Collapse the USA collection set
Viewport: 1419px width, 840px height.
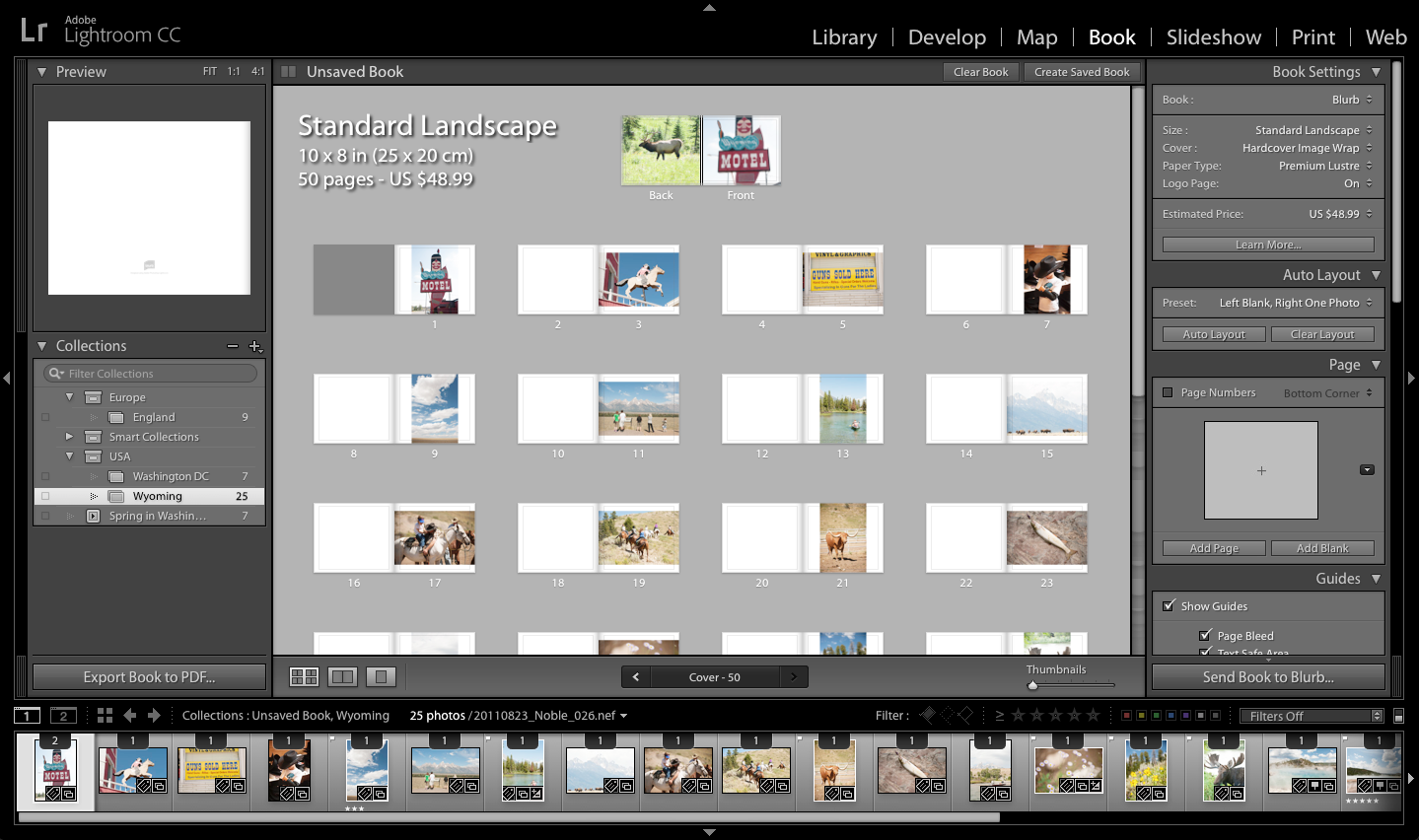[69, 456]
